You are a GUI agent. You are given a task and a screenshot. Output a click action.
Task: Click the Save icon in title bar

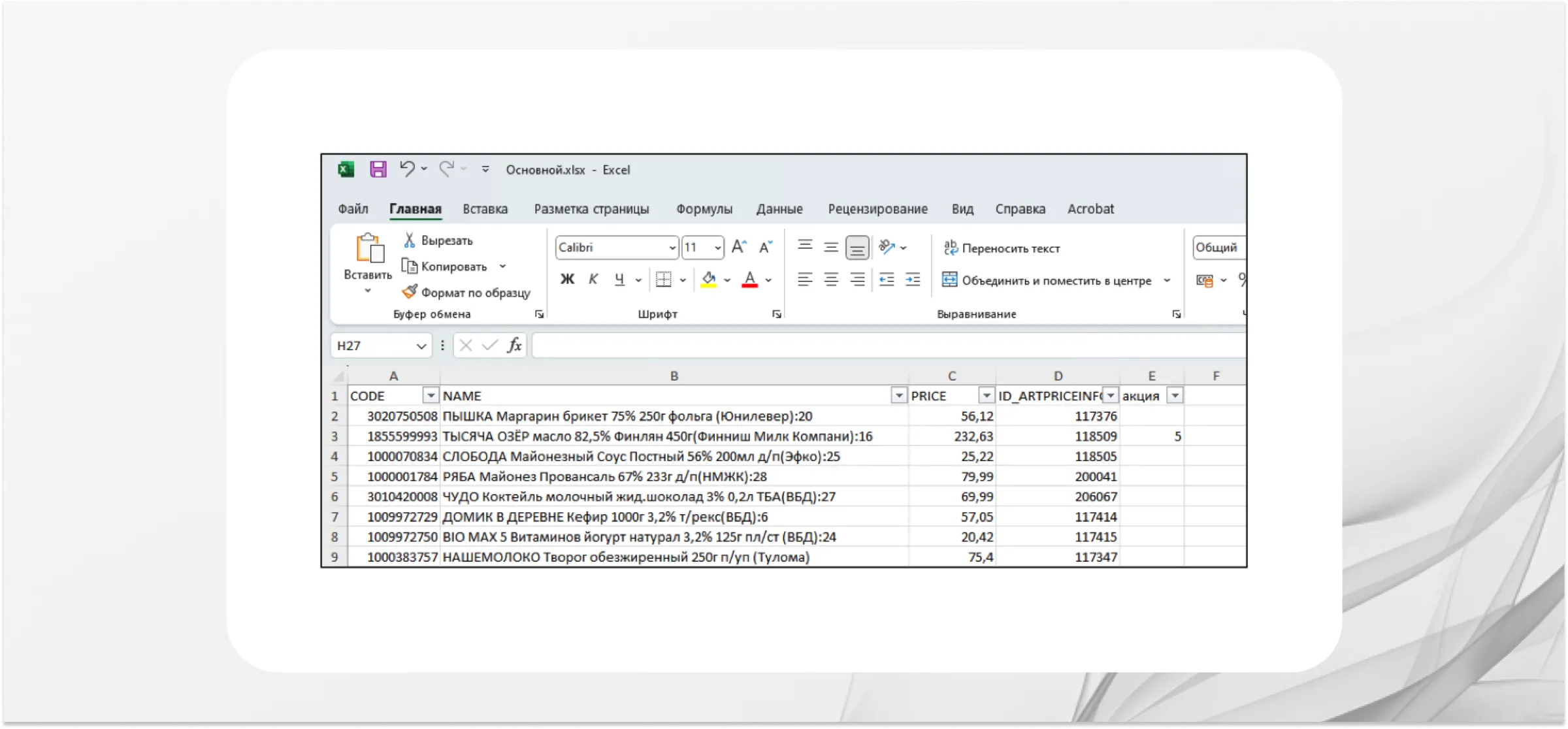(x=378, y=170)
